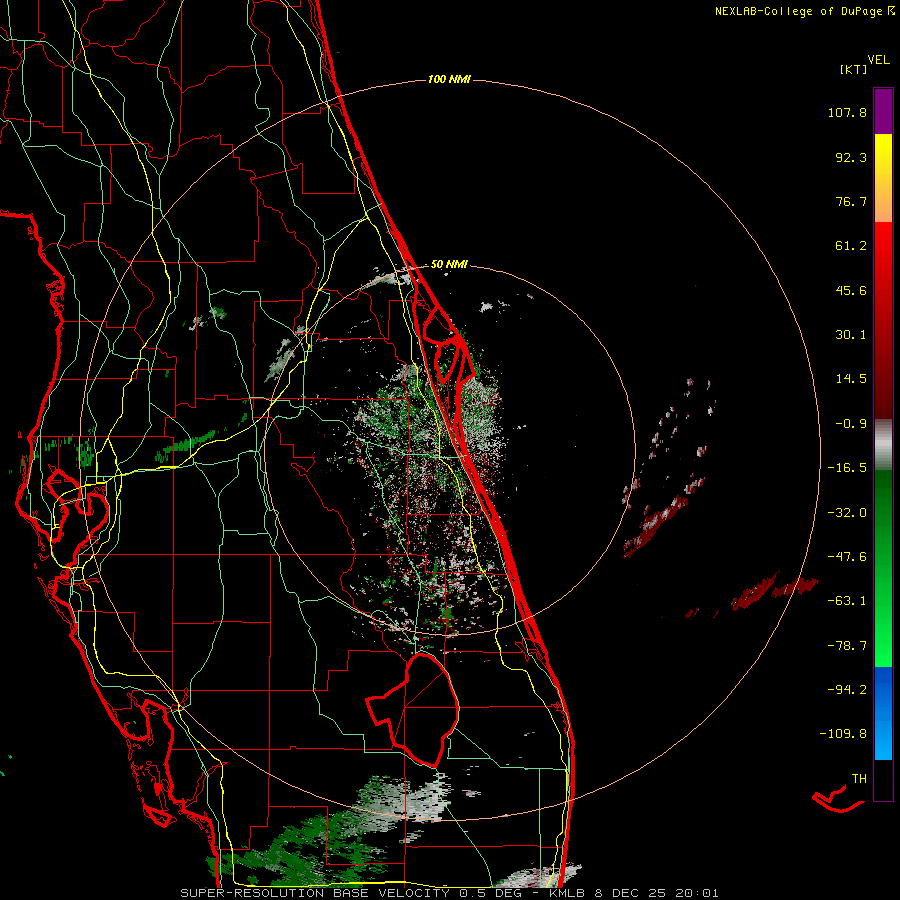The height and width of the screenshot is (900, 900).
Task: Select the -109.8 scale value
Action: [x=843, y=734]
